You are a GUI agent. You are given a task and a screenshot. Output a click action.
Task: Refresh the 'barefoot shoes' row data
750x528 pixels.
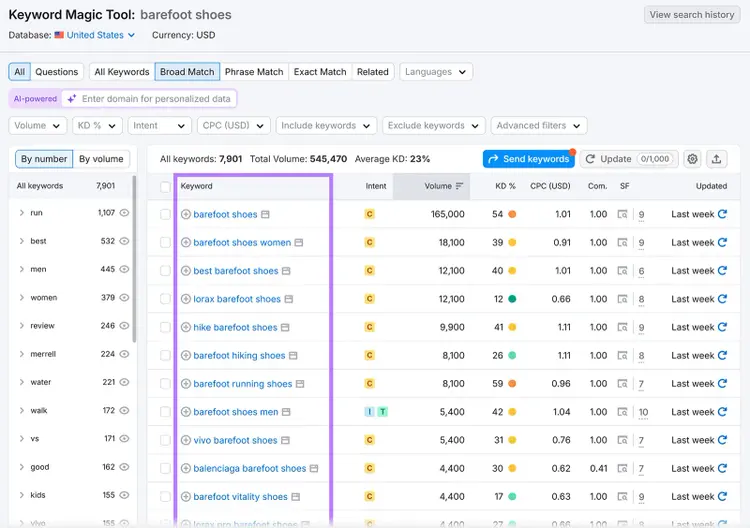coord(722,214)
